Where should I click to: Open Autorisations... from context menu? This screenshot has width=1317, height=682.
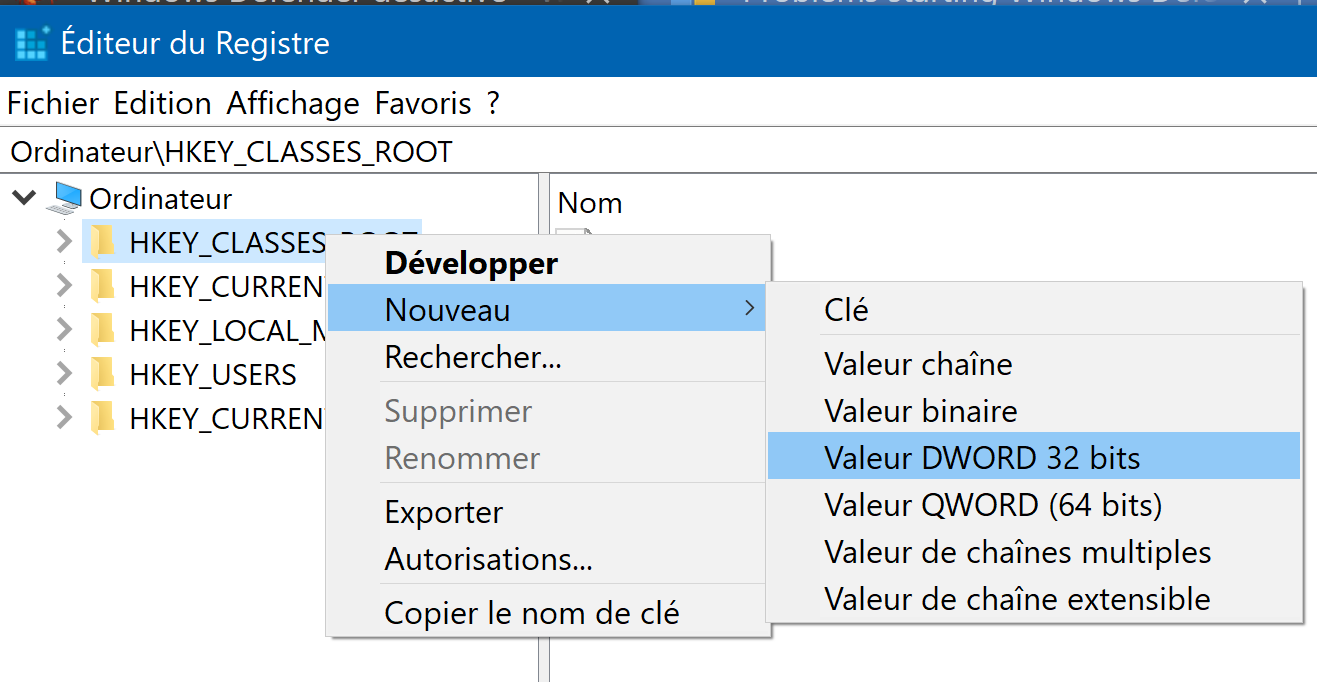click(x=488, y=559)
